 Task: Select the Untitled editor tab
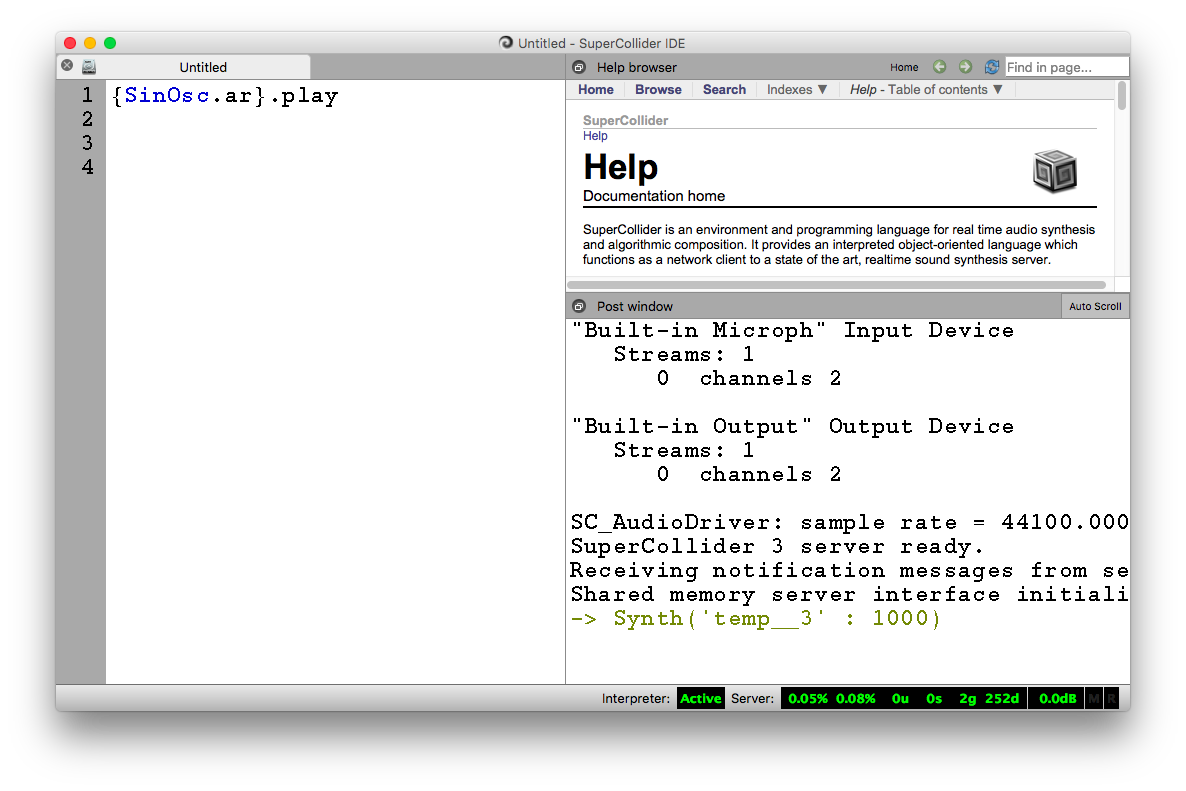click(203, 67)
